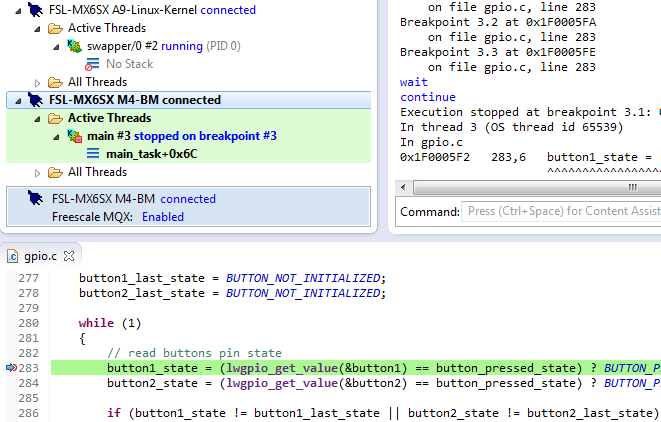Screen dimensions: 661x422
Task: Click the swapper/0 #2 thread icon
Action: click(75, 46)
